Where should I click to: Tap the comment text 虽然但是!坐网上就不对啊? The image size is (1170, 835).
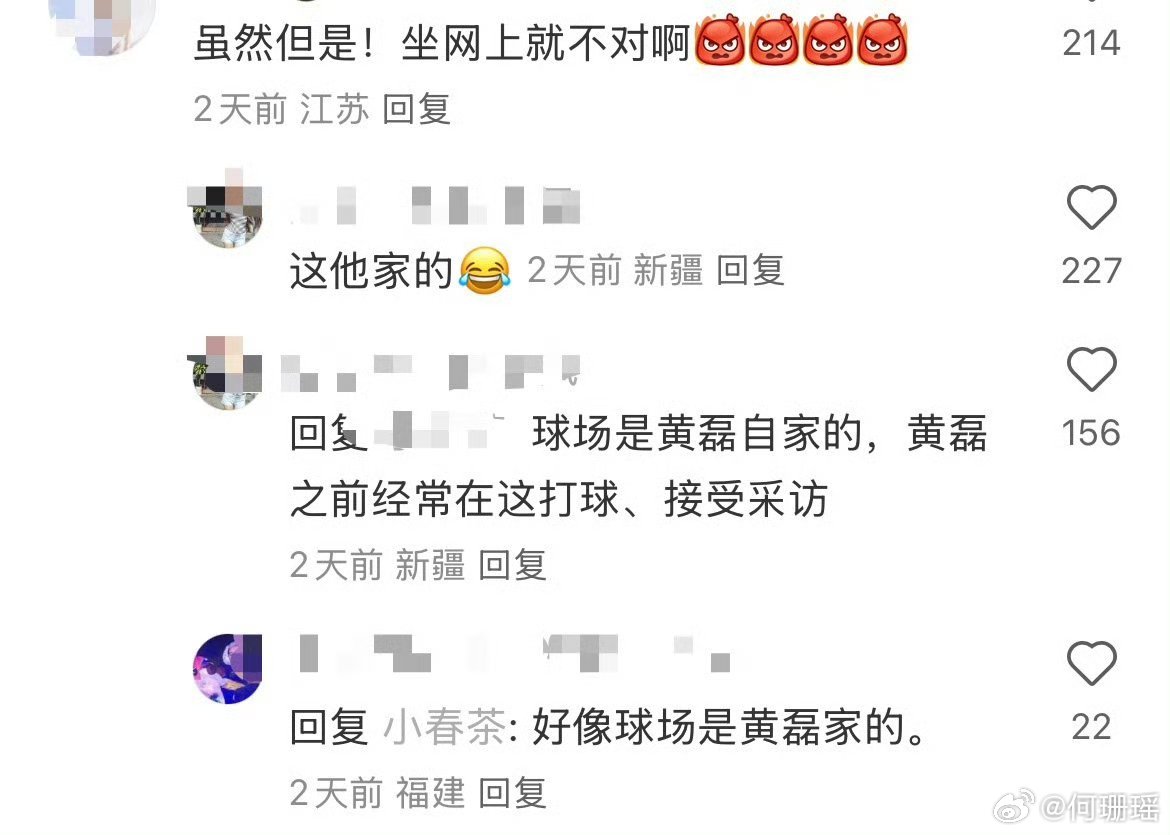pos(441,43)
